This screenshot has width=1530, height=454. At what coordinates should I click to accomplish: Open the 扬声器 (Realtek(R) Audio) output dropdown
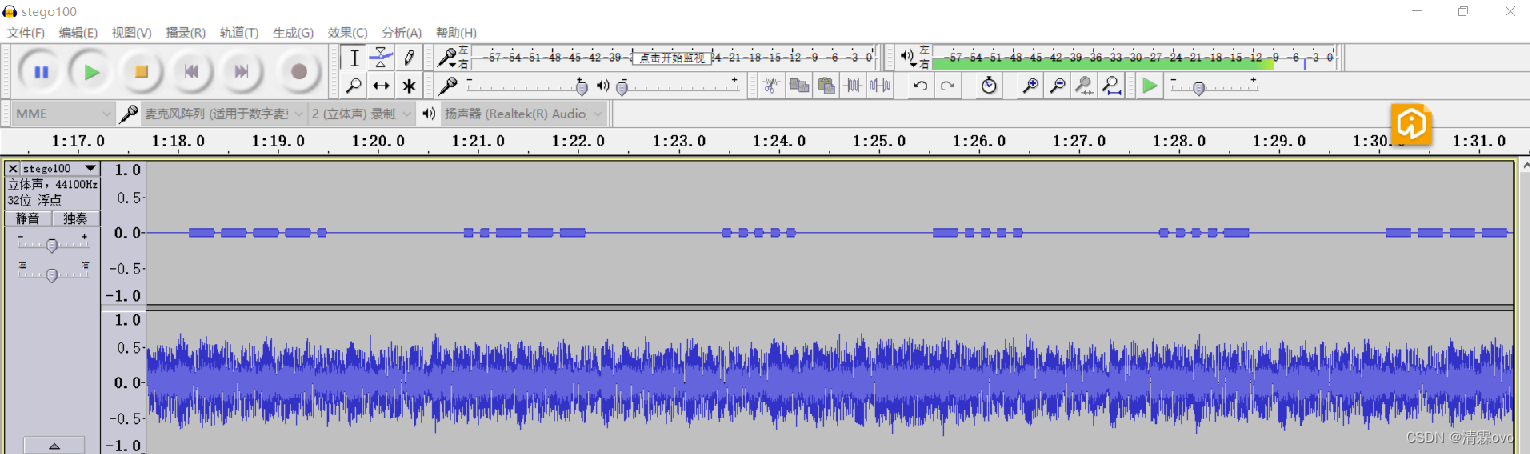(524, 114)
